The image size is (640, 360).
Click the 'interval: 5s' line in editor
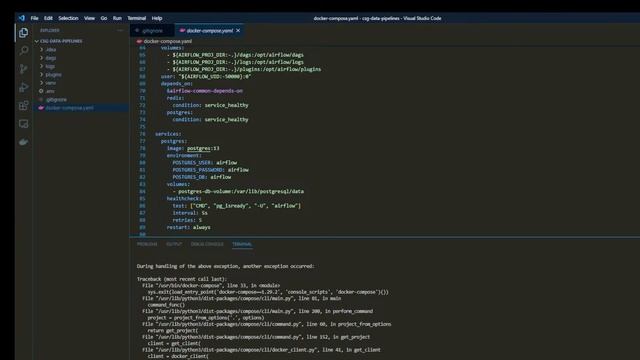pos(190,213)
